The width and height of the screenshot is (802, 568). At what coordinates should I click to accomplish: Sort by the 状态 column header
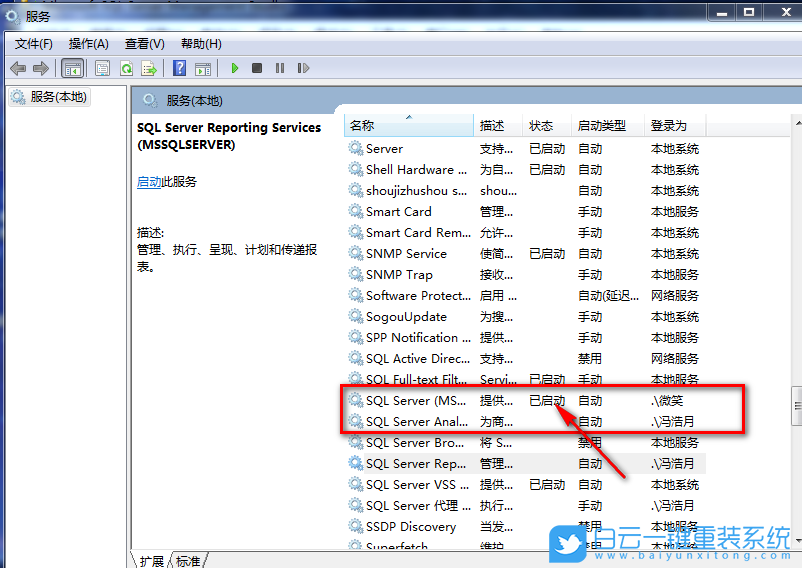point(546,126)
